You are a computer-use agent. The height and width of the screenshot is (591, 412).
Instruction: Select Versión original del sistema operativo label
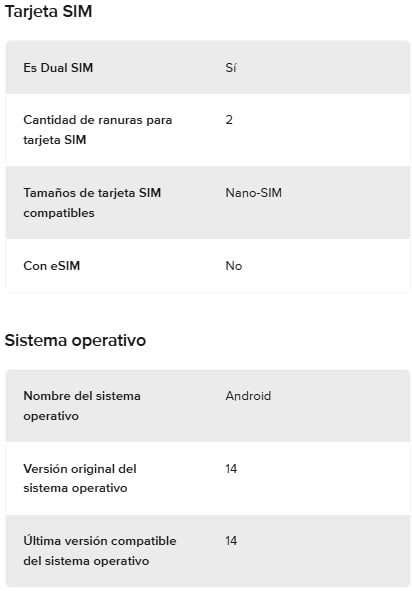80,478
